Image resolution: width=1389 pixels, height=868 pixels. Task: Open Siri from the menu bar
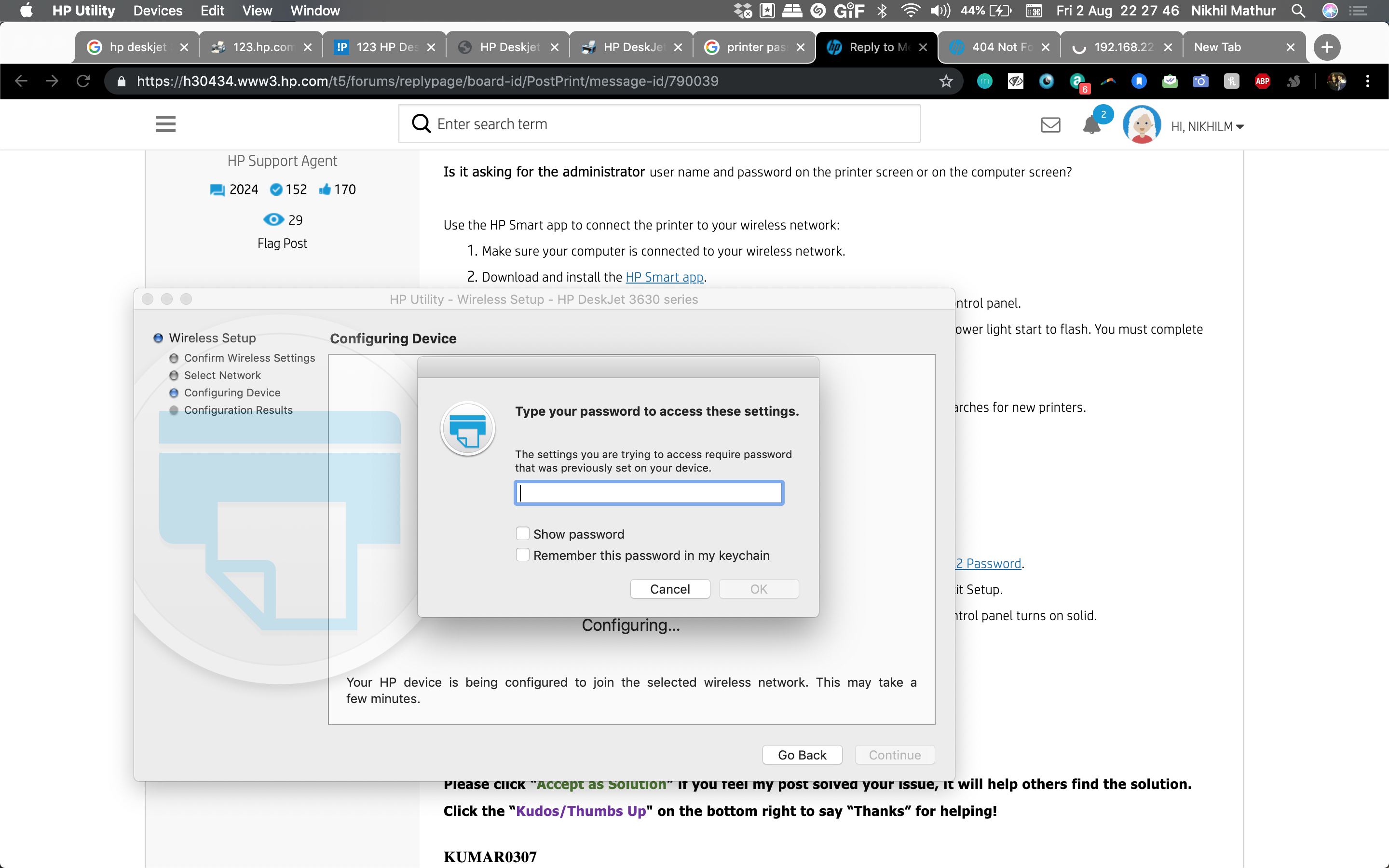click(x=1331, y=11)
